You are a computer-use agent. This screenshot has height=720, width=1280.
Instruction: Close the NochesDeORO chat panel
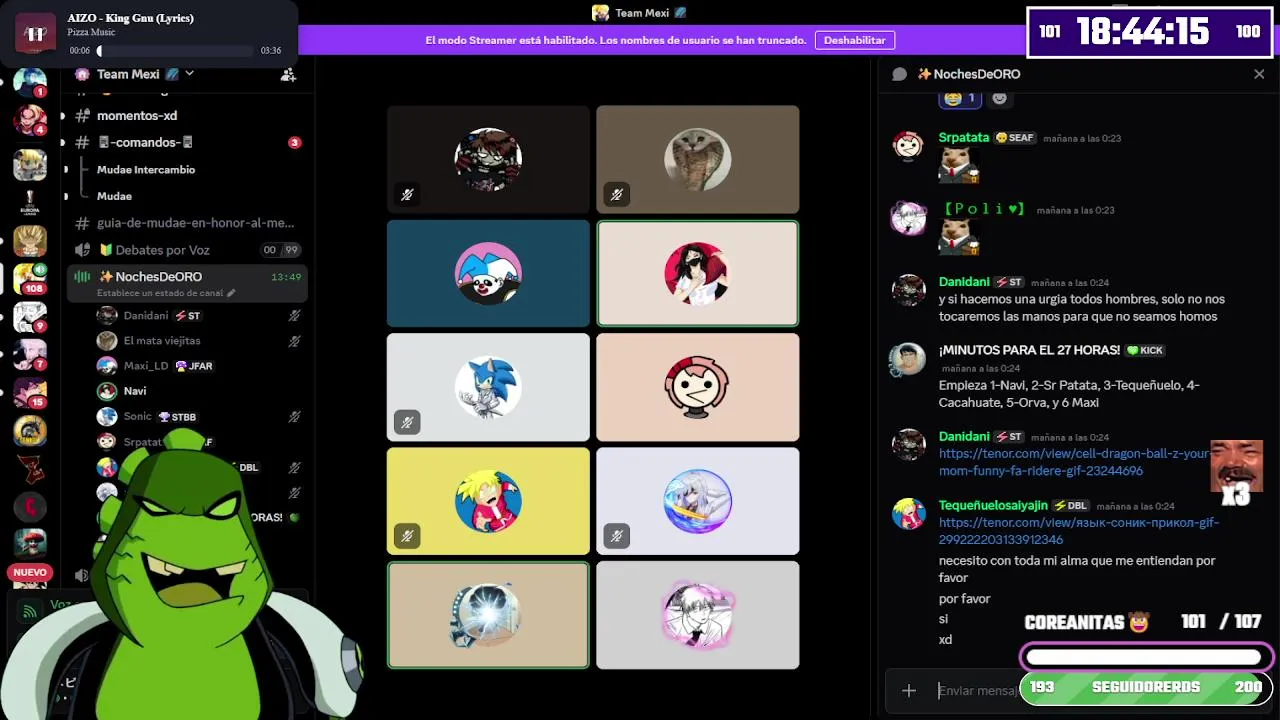click(1259, 74)
